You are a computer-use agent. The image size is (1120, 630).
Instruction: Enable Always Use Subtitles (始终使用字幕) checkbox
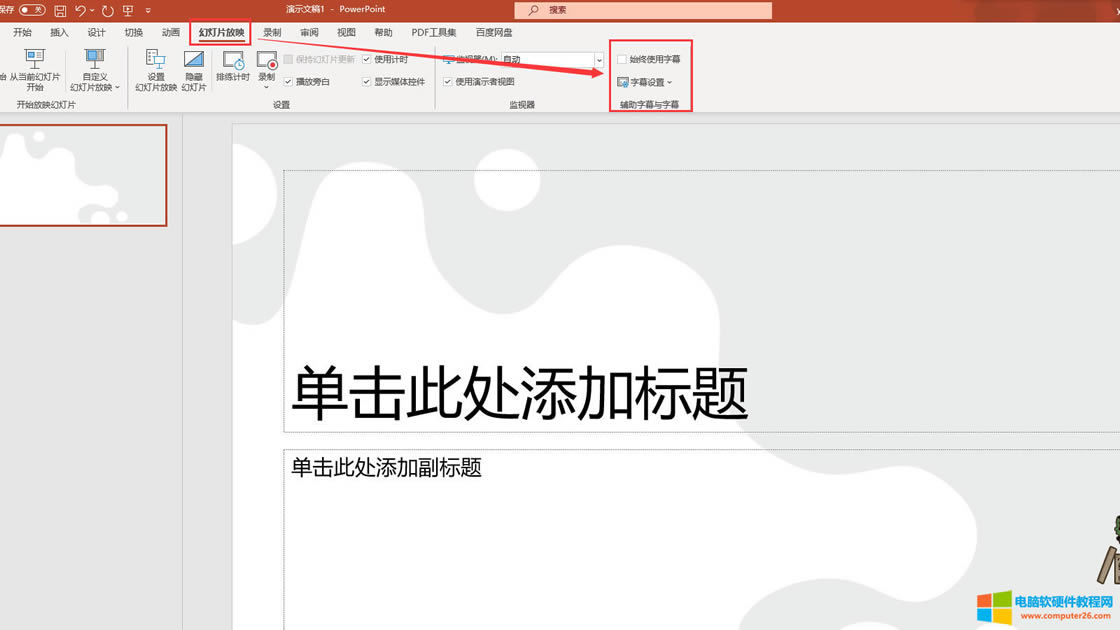pos(622,60)
